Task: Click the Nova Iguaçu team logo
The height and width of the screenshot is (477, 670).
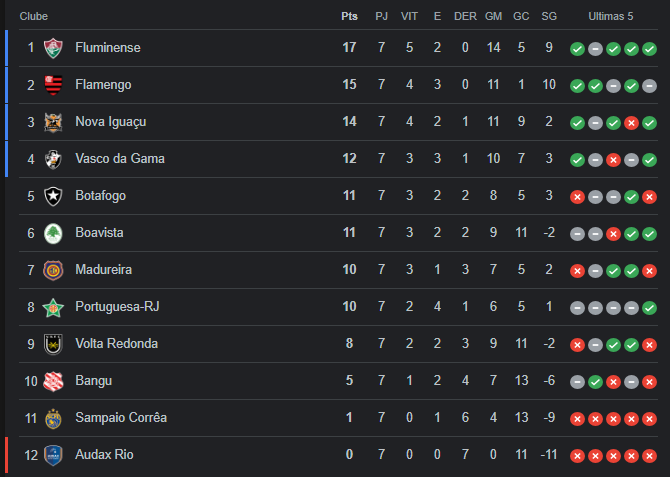Action: click(53, 122)
